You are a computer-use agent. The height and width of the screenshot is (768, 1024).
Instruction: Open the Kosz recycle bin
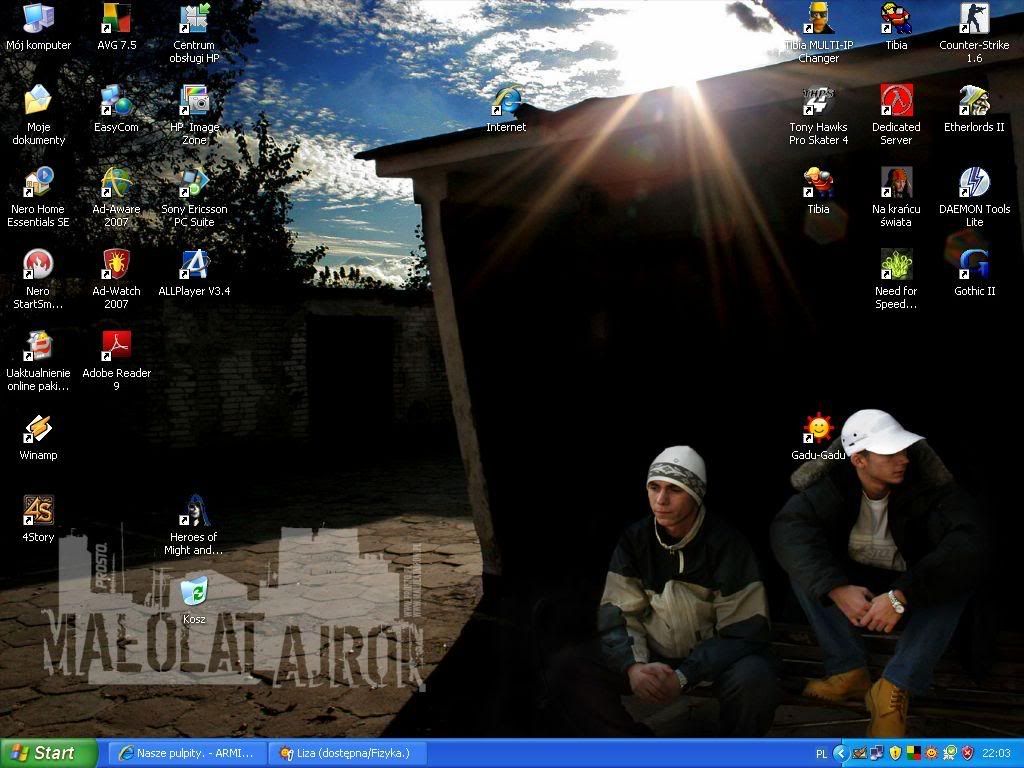coord(194,593)
